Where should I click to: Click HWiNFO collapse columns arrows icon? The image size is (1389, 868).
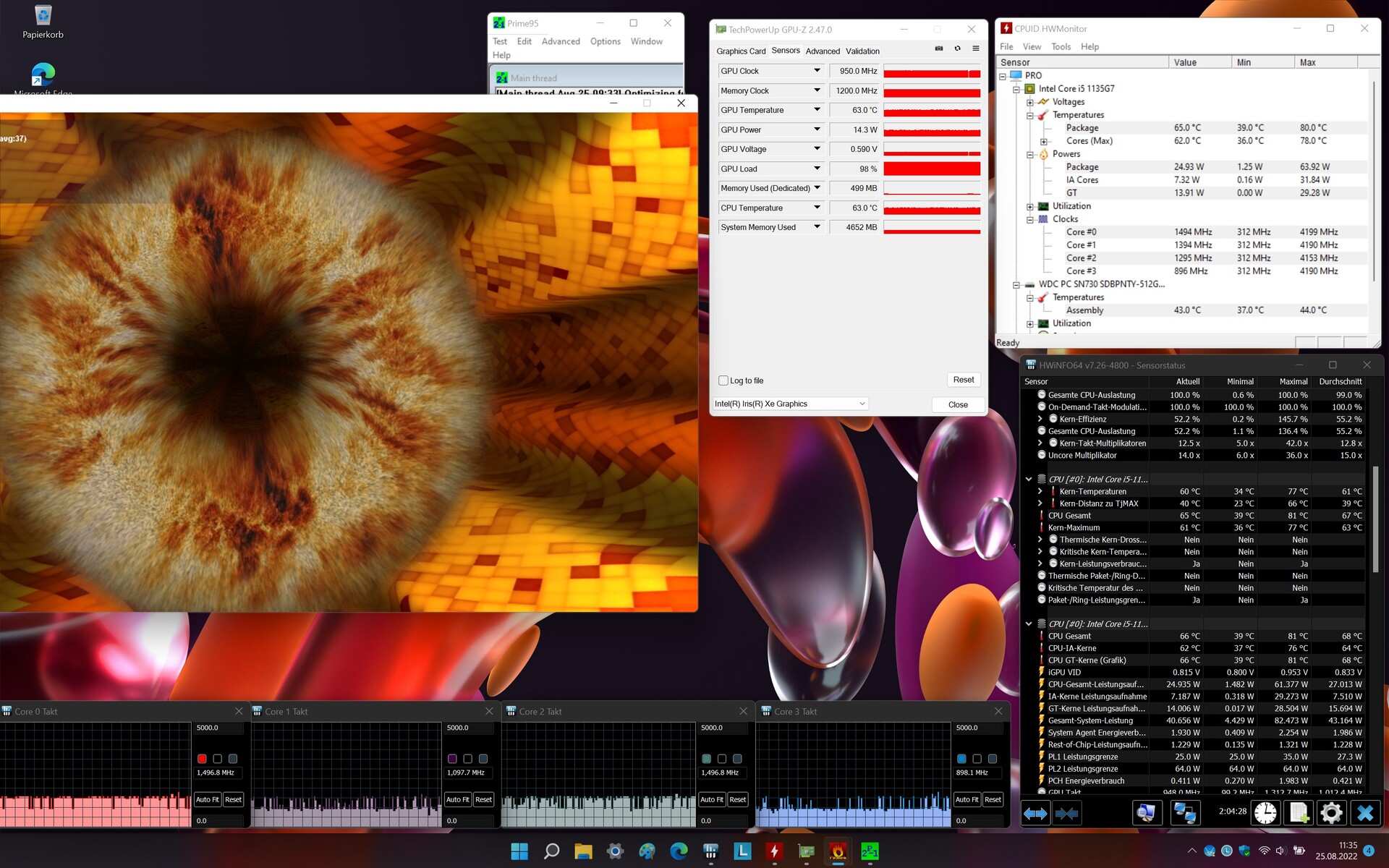pyautogui.click(x=1067, y=814)
